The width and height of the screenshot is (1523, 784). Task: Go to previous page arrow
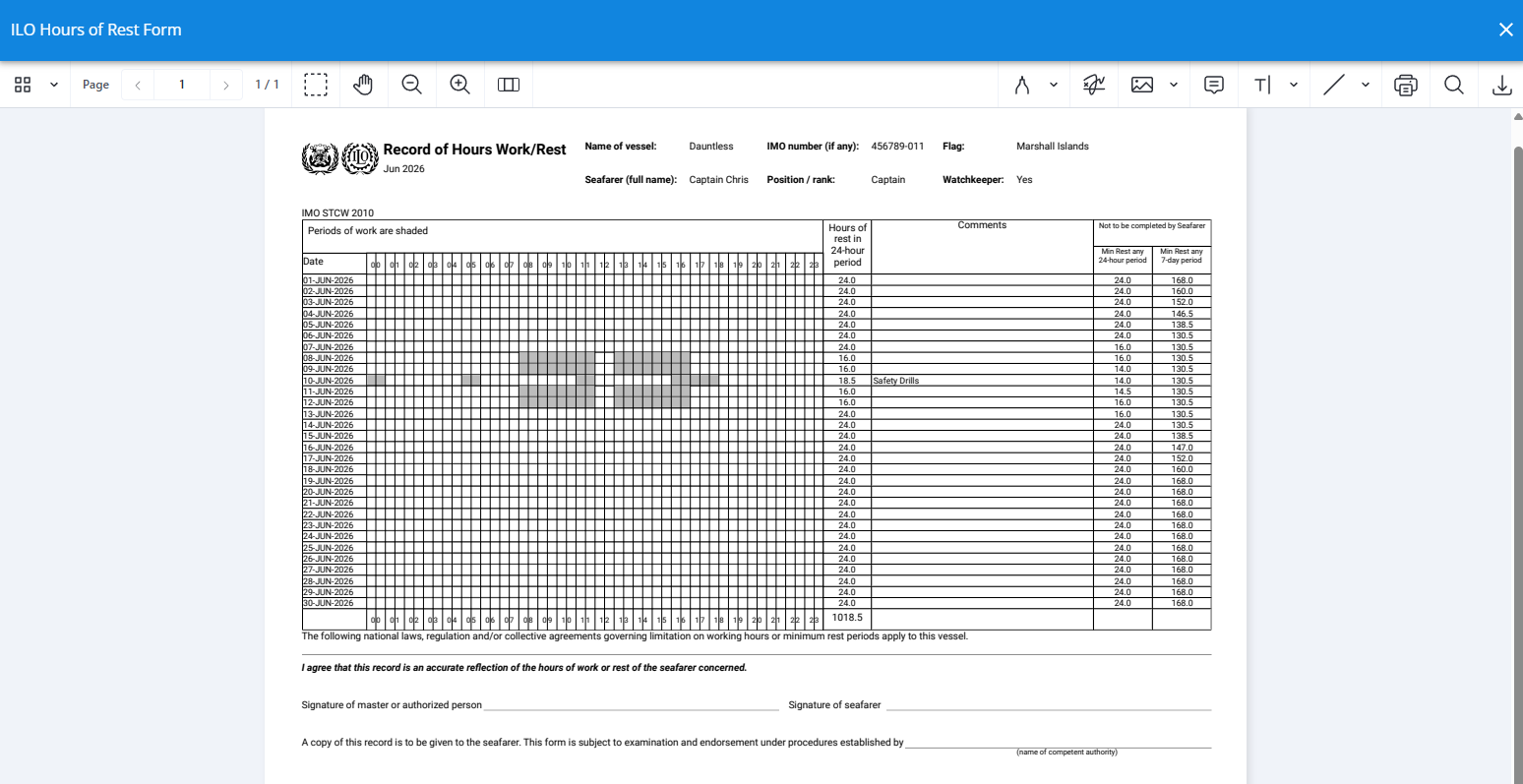tap(138, 85)
